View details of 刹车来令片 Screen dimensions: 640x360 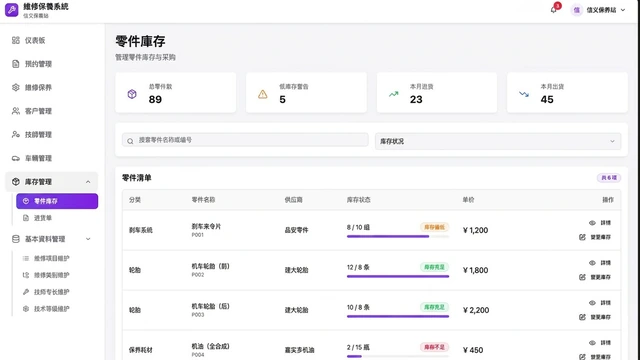(x=600, y=223)
